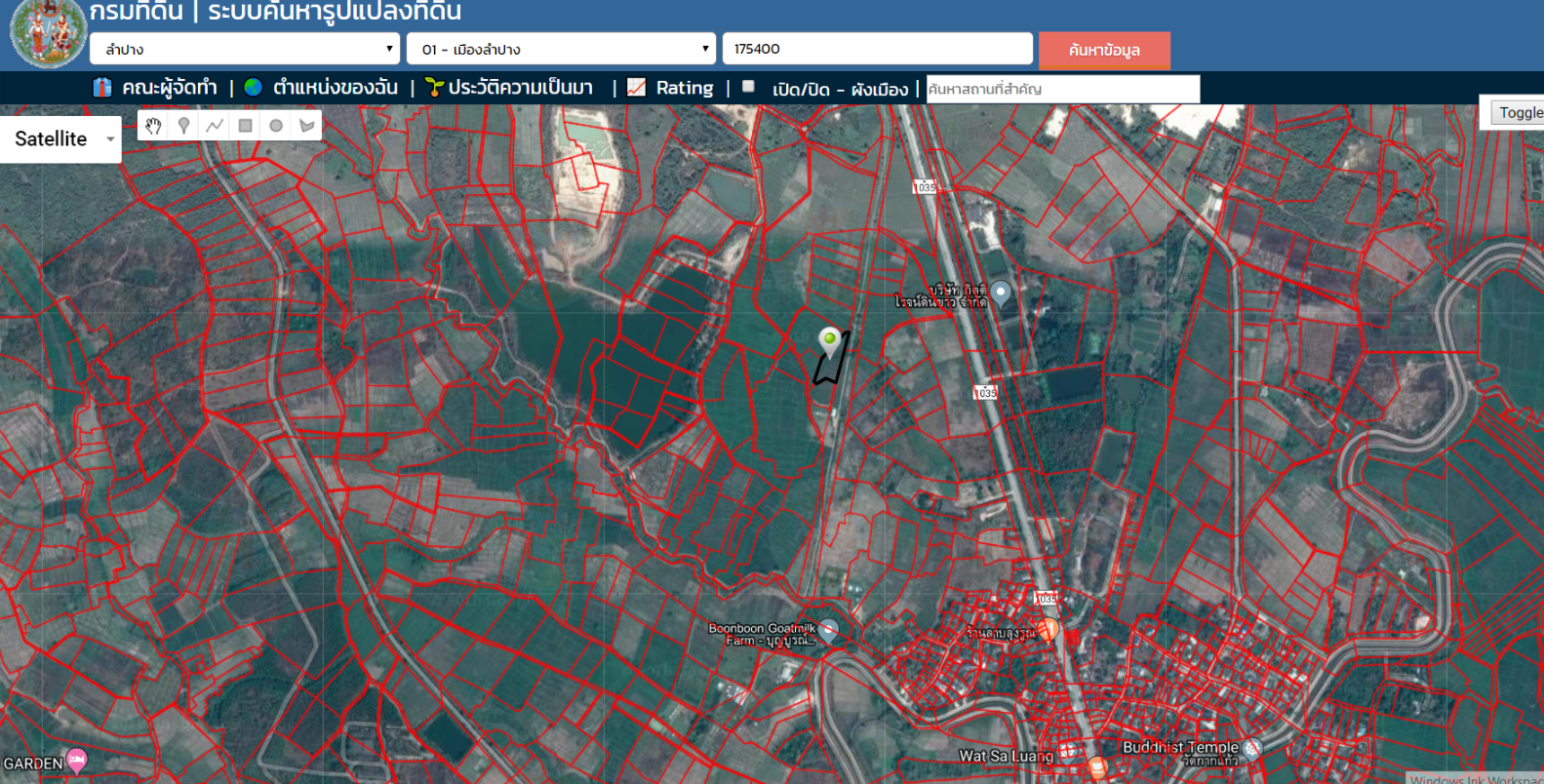The width and height of the screenshot is (1544, 784).
Task: Toggle the city plan overlay checkbox
Action: (x=748, y=87)
